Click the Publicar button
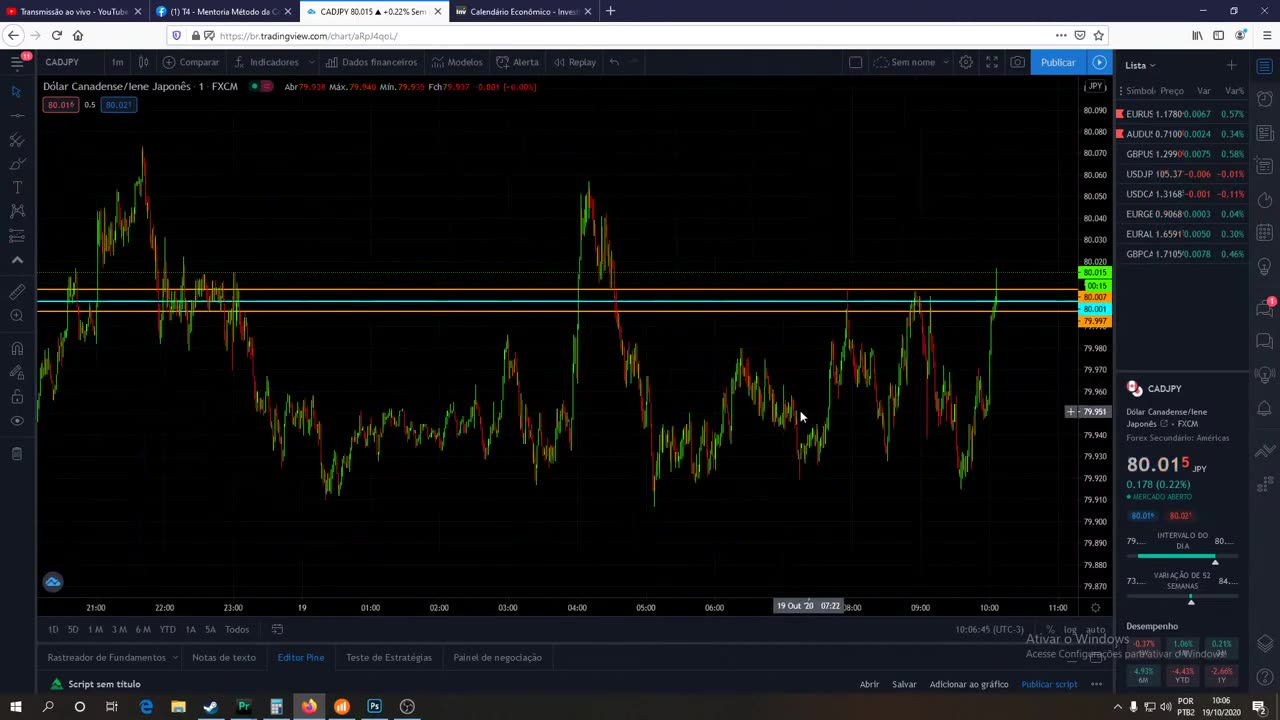 (x=1058, y=62)
